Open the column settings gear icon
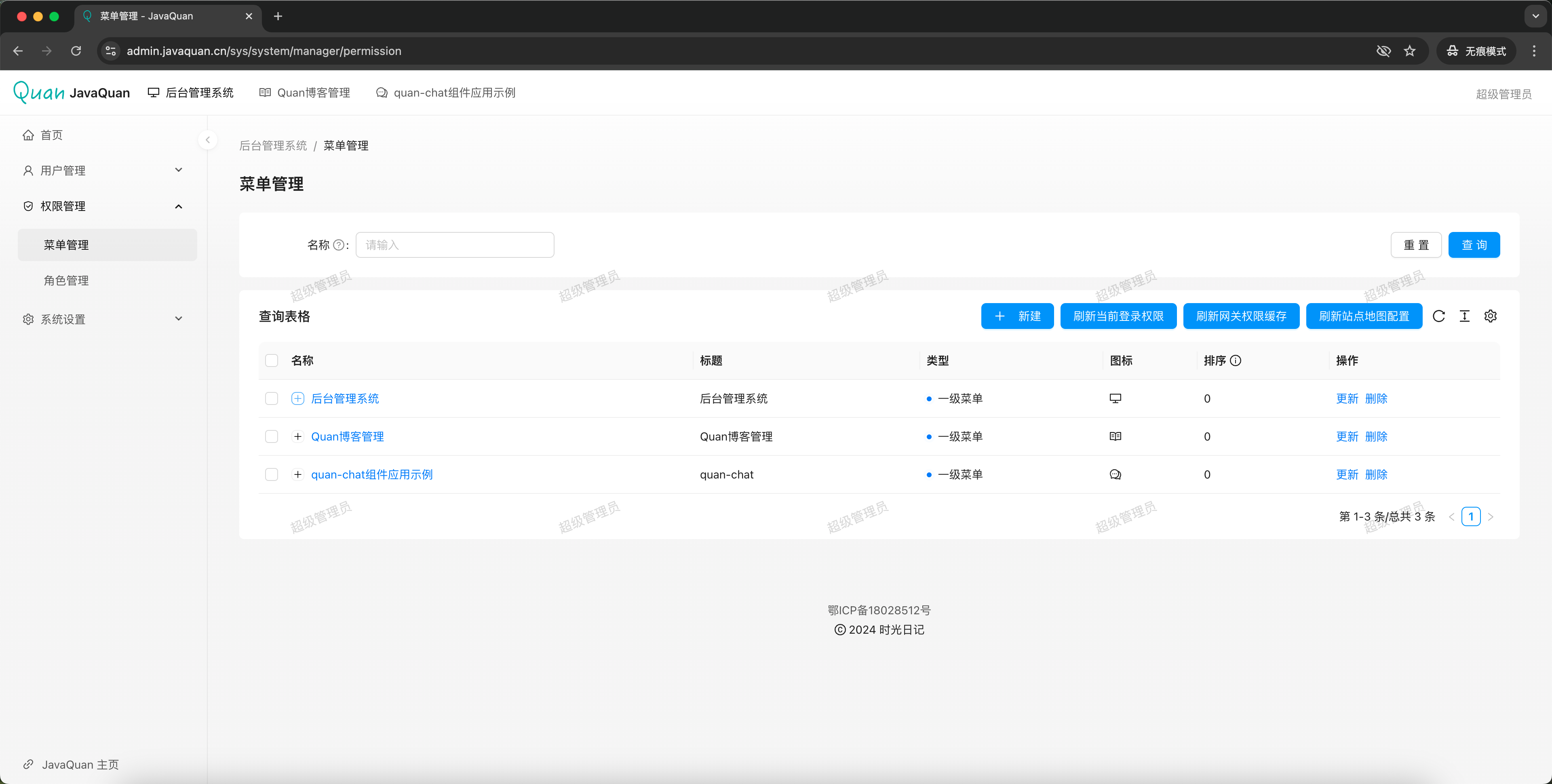This screenshot has height=784, width=1552. click(1491, 316)
